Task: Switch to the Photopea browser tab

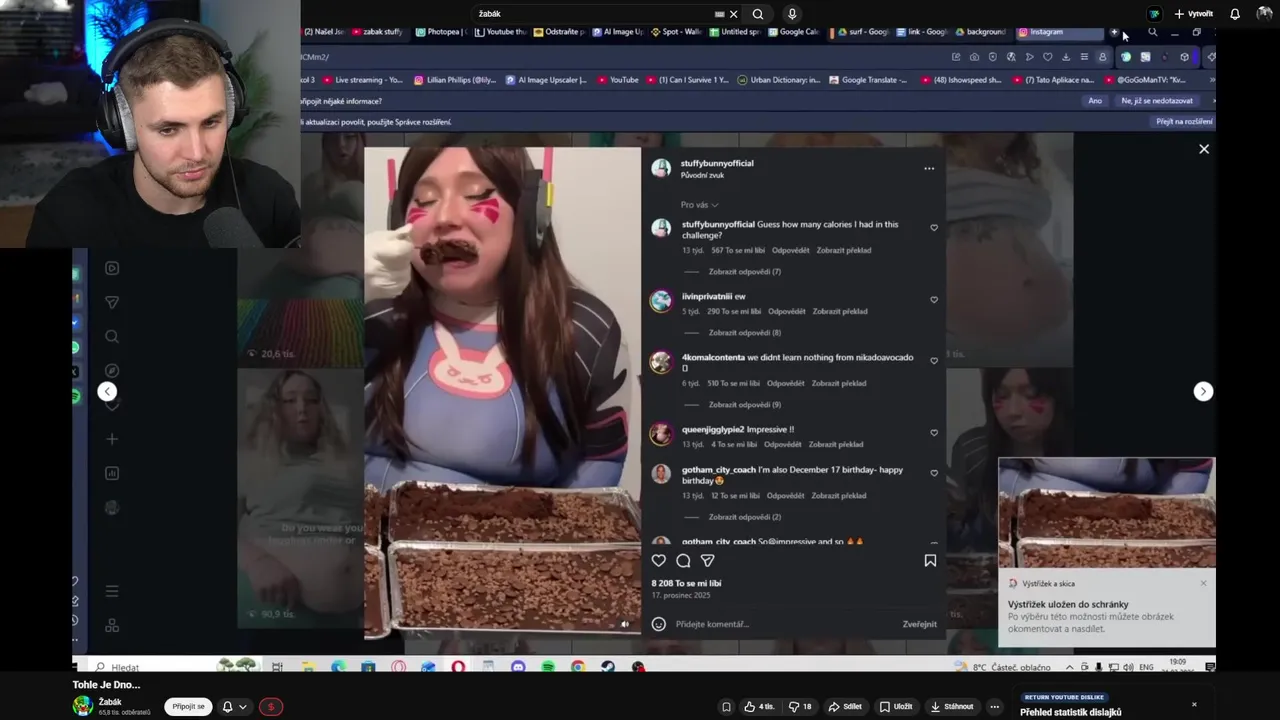Action: coord(441,32)
